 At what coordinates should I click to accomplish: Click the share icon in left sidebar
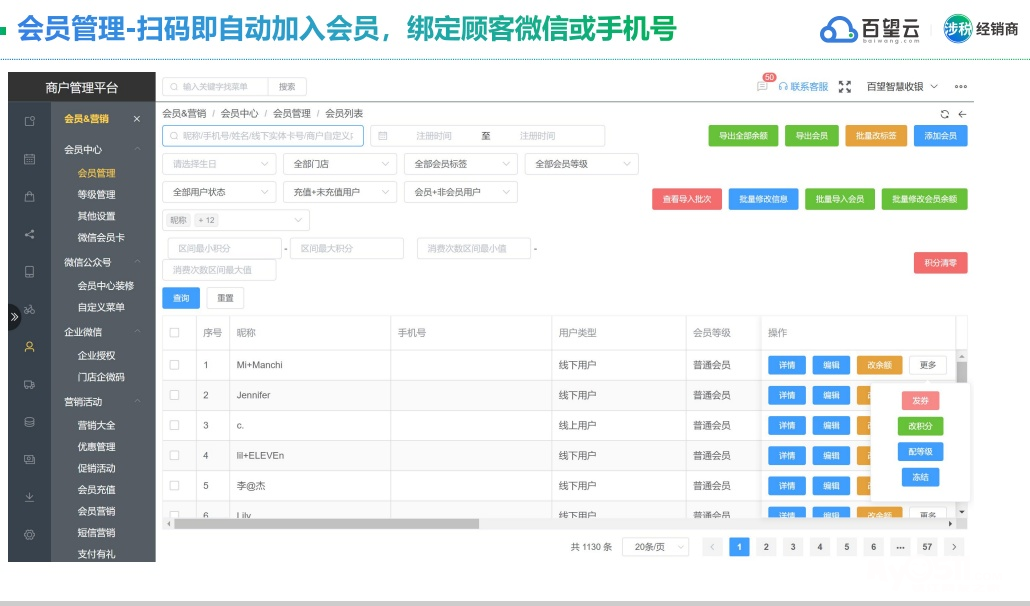(30, 235)
